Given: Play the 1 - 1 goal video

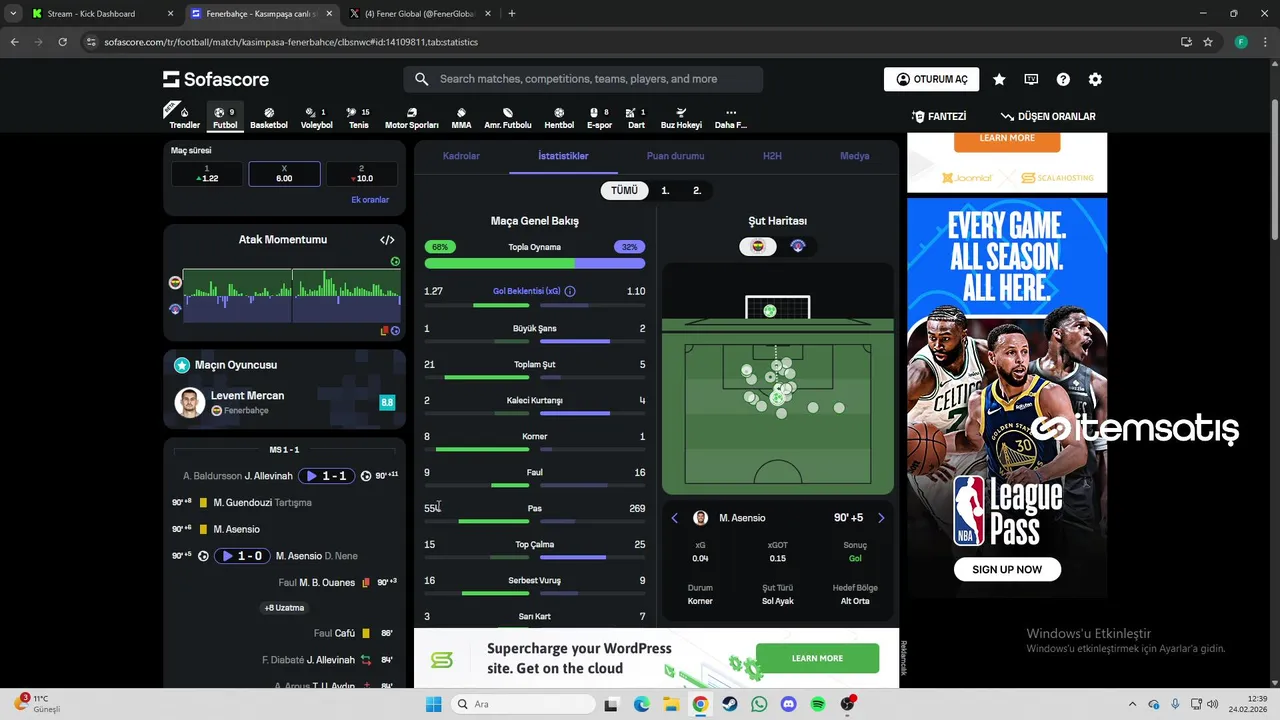Looking at the screenshot, I should 326,476.
